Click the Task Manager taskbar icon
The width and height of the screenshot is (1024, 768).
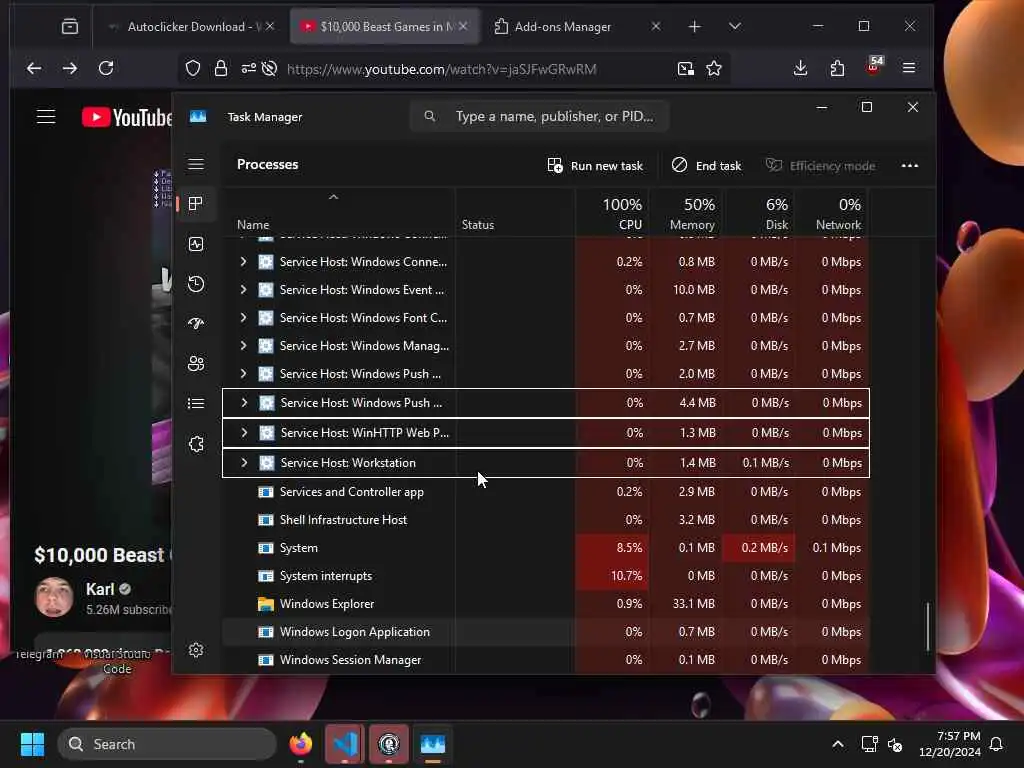click(x=432, y=744)
